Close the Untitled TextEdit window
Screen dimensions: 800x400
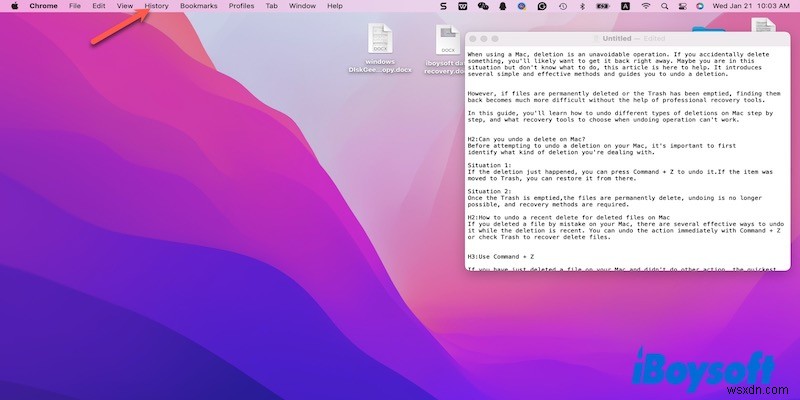point(473,39)
